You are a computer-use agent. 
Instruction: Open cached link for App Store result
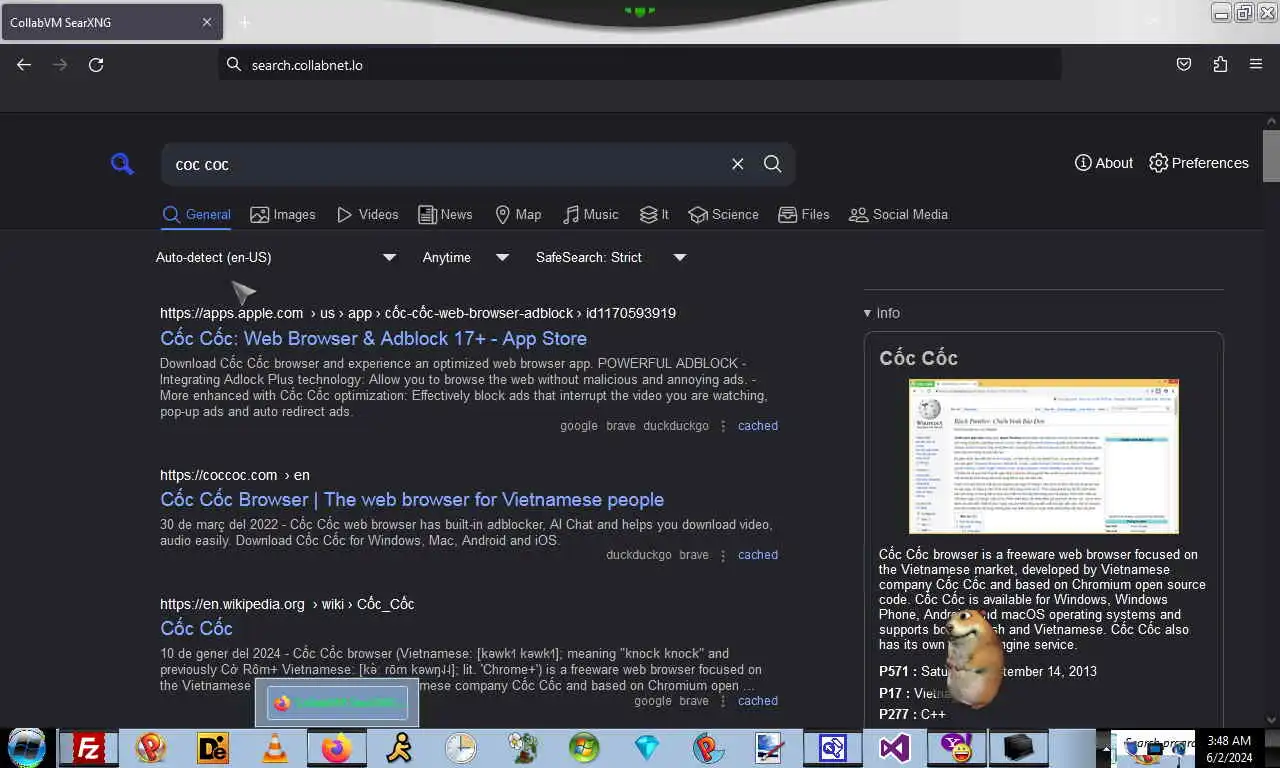click(x=758, y=426)
